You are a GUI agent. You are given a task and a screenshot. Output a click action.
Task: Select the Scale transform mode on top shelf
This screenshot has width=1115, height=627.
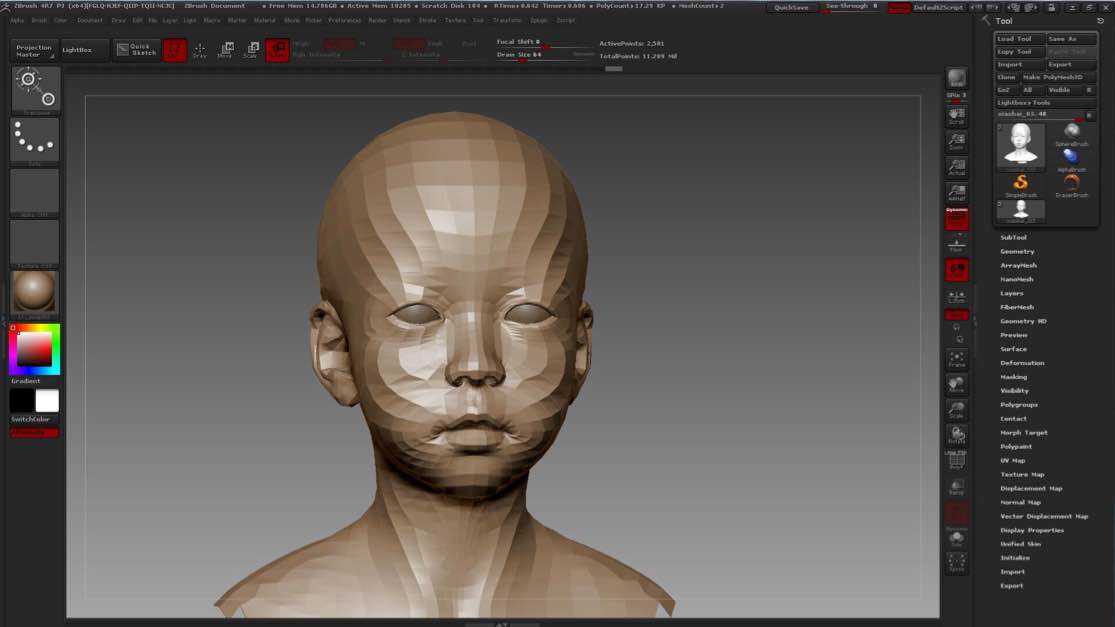[251, 50]
